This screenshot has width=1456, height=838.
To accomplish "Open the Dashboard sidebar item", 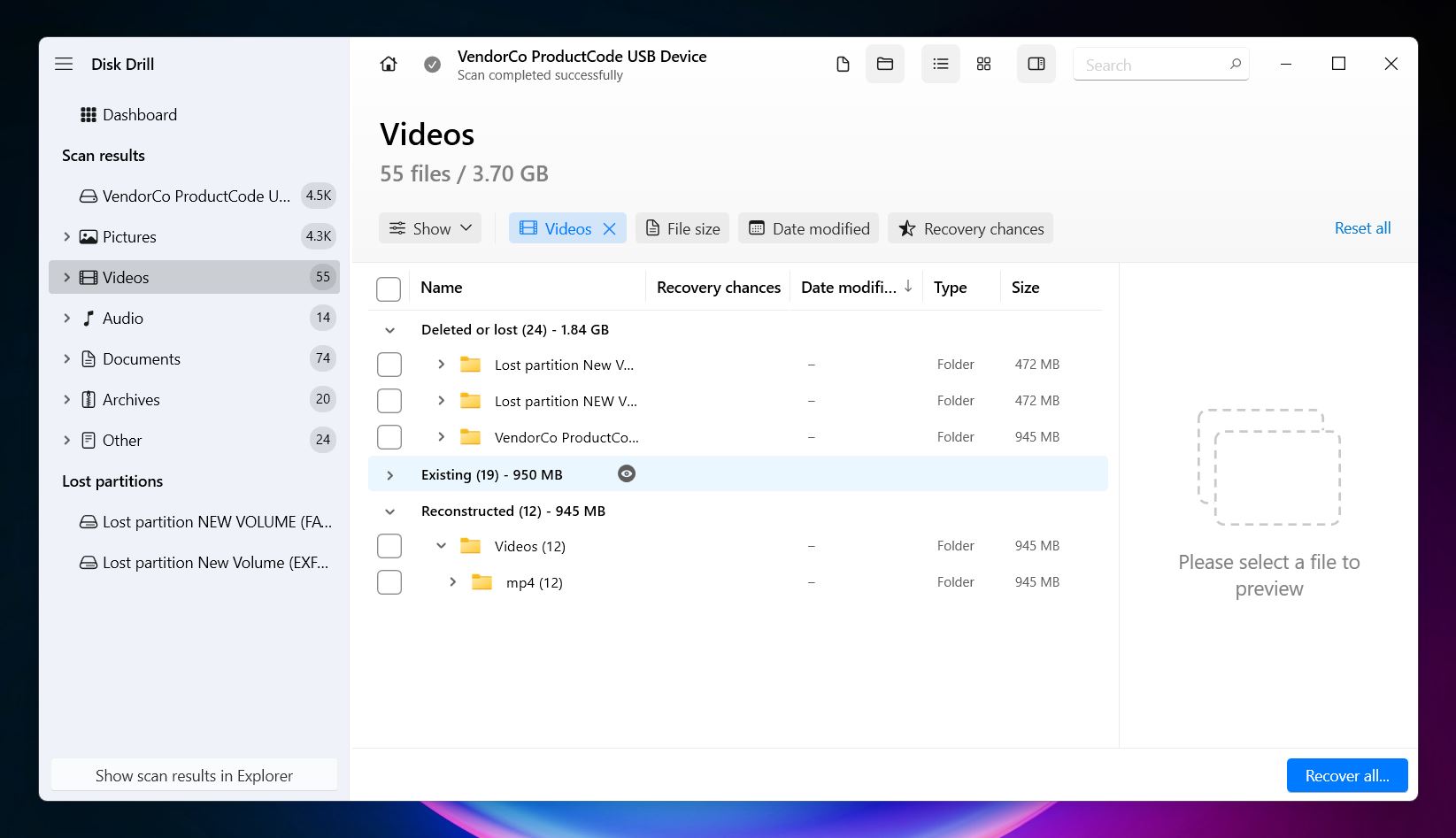I will 194,114.
